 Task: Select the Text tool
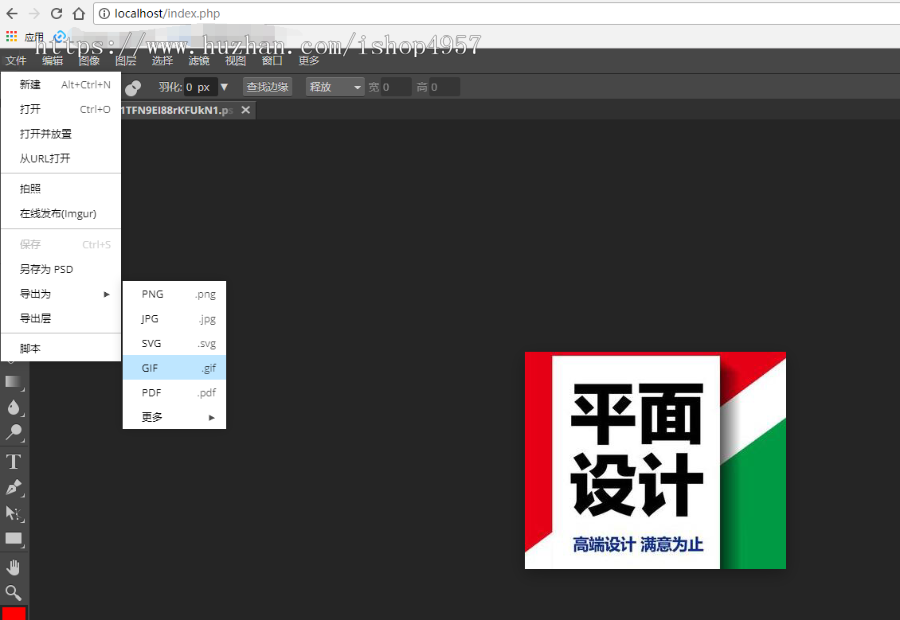tap(13, 461)
